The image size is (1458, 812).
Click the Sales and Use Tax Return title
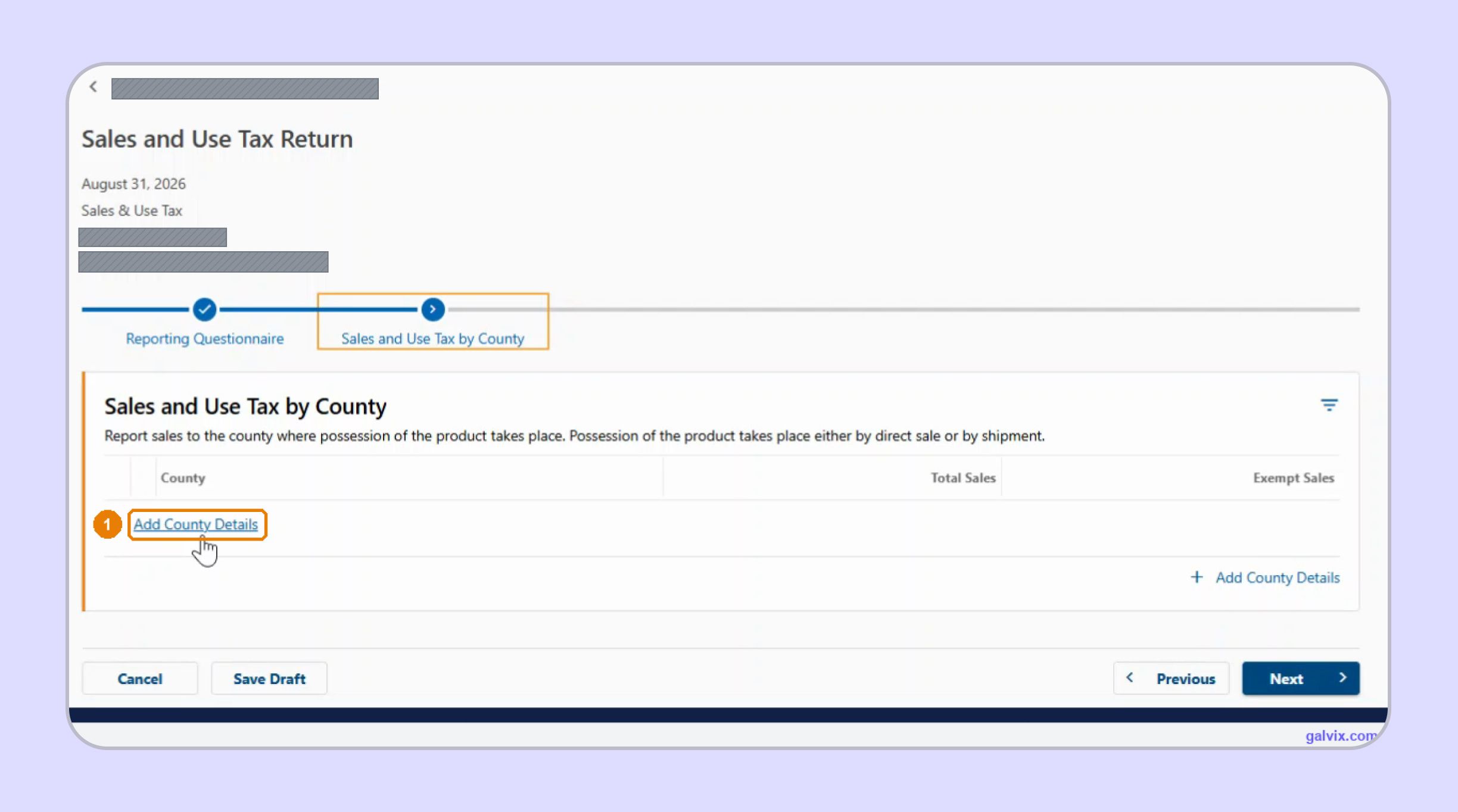click(217, 139)
